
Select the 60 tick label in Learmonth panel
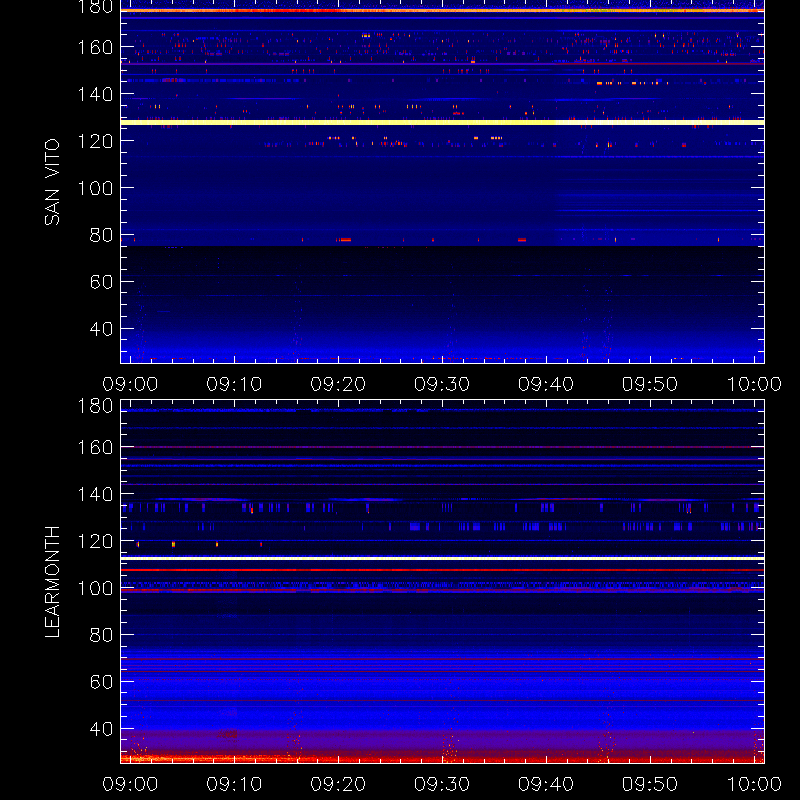click(x=101, y=682)
